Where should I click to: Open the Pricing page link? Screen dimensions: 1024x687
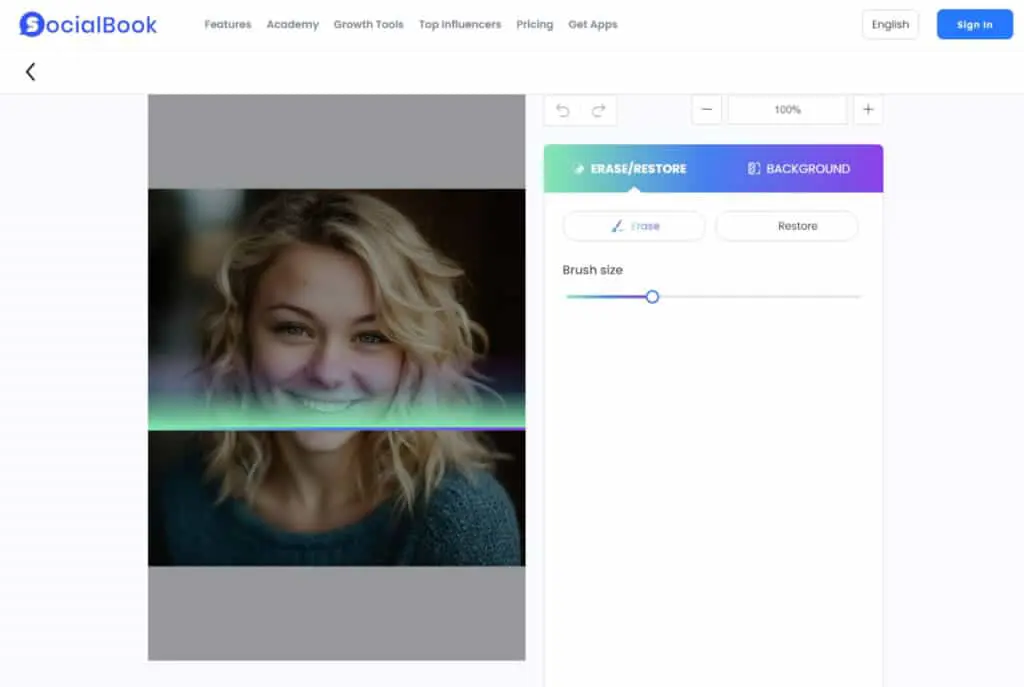click(534, 24)
